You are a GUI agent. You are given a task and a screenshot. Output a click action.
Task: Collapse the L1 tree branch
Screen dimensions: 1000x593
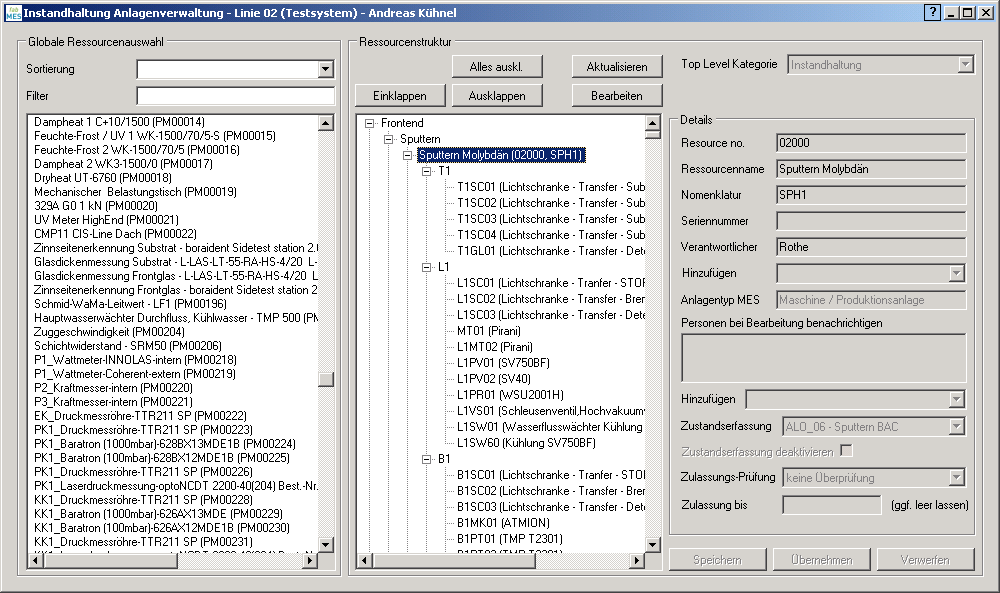click(426, 267)
